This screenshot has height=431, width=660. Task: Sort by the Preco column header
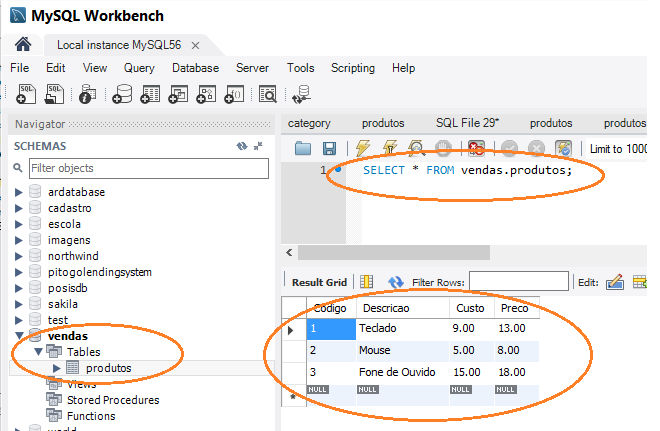coord(516,308)
